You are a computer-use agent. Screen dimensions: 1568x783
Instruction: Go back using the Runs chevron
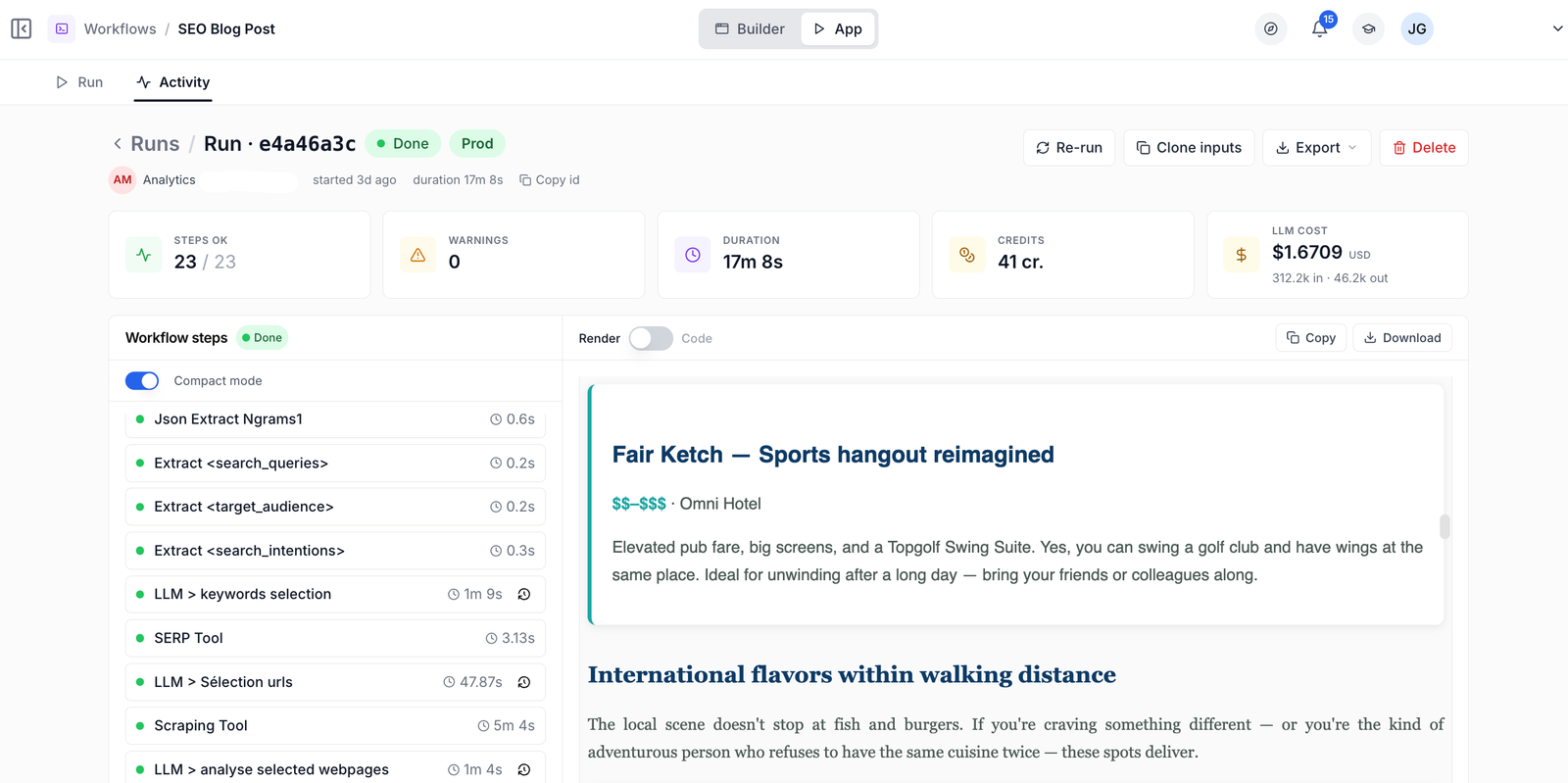point(118,144)
